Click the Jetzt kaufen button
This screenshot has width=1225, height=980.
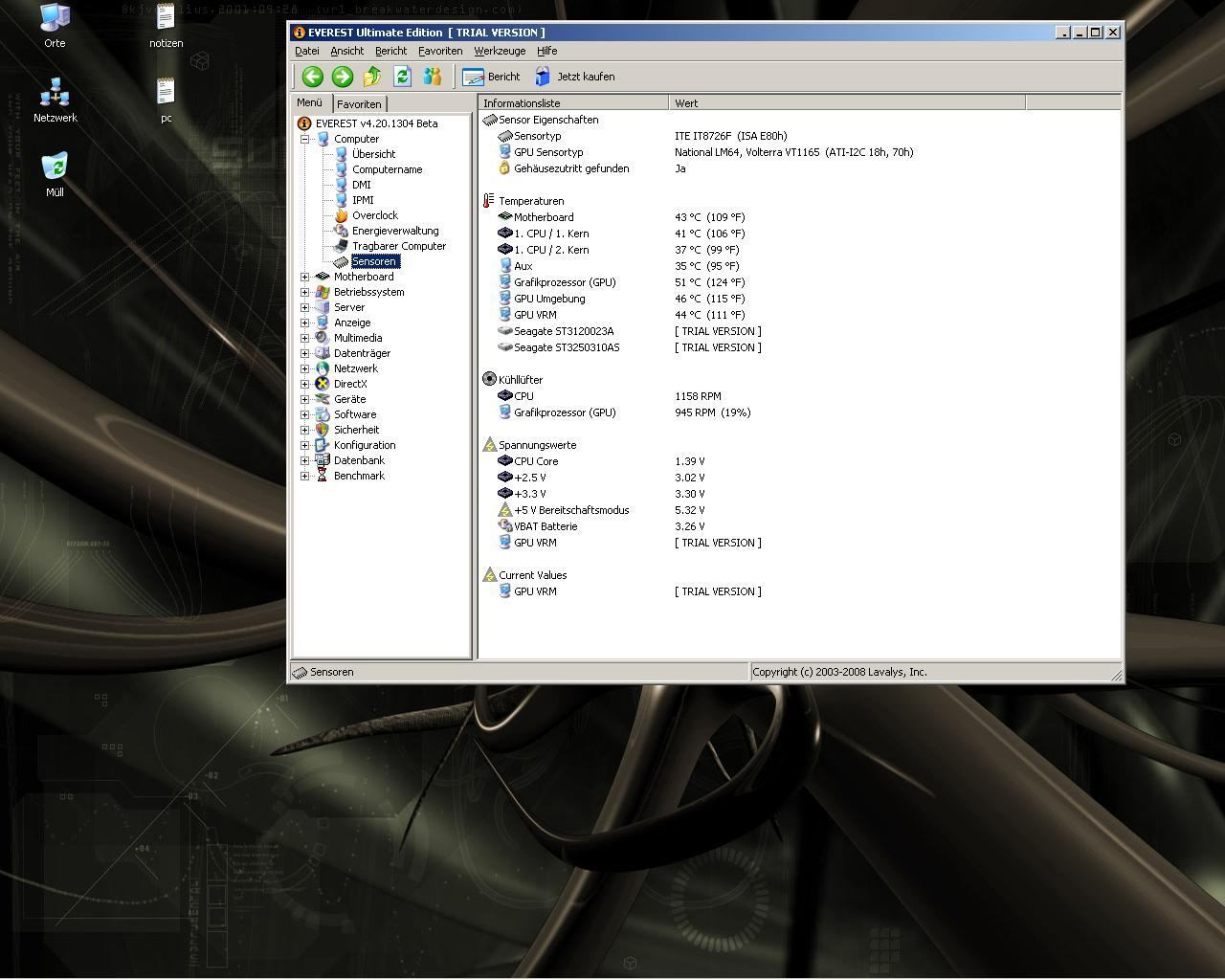click(x=574, y=77)
